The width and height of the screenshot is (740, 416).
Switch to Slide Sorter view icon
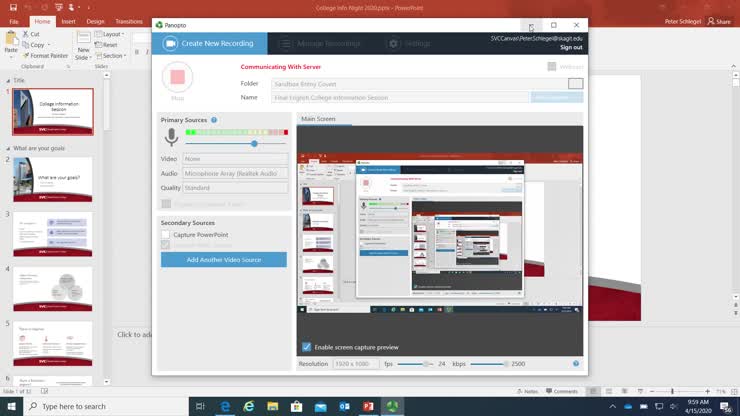point(609,391)
